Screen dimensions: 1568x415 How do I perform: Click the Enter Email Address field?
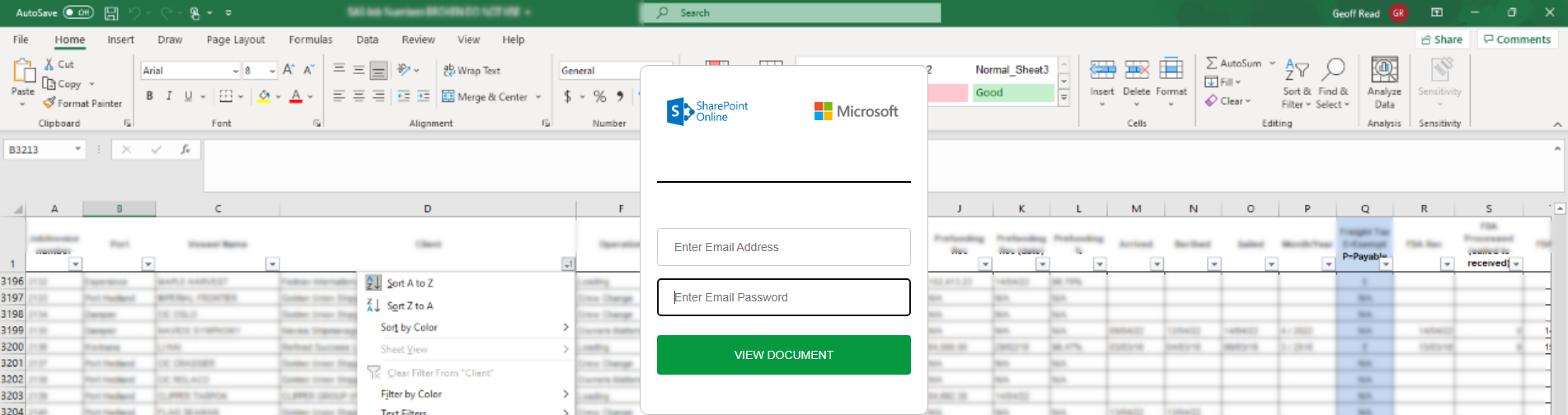[783, 247]
